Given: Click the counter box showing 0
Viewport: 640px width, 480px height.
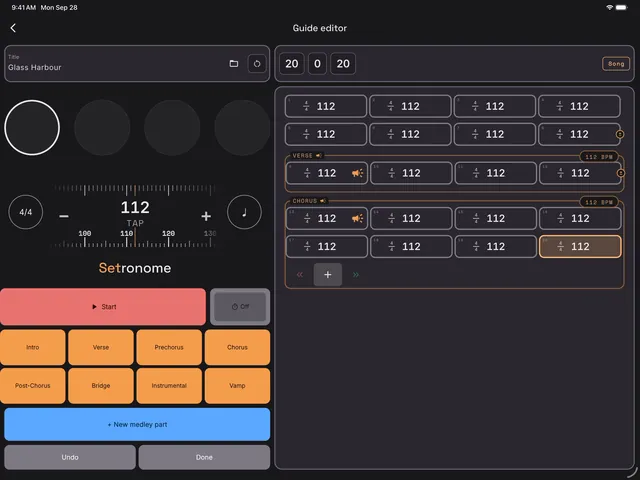Looking at the screenshot, I should 317,64.
